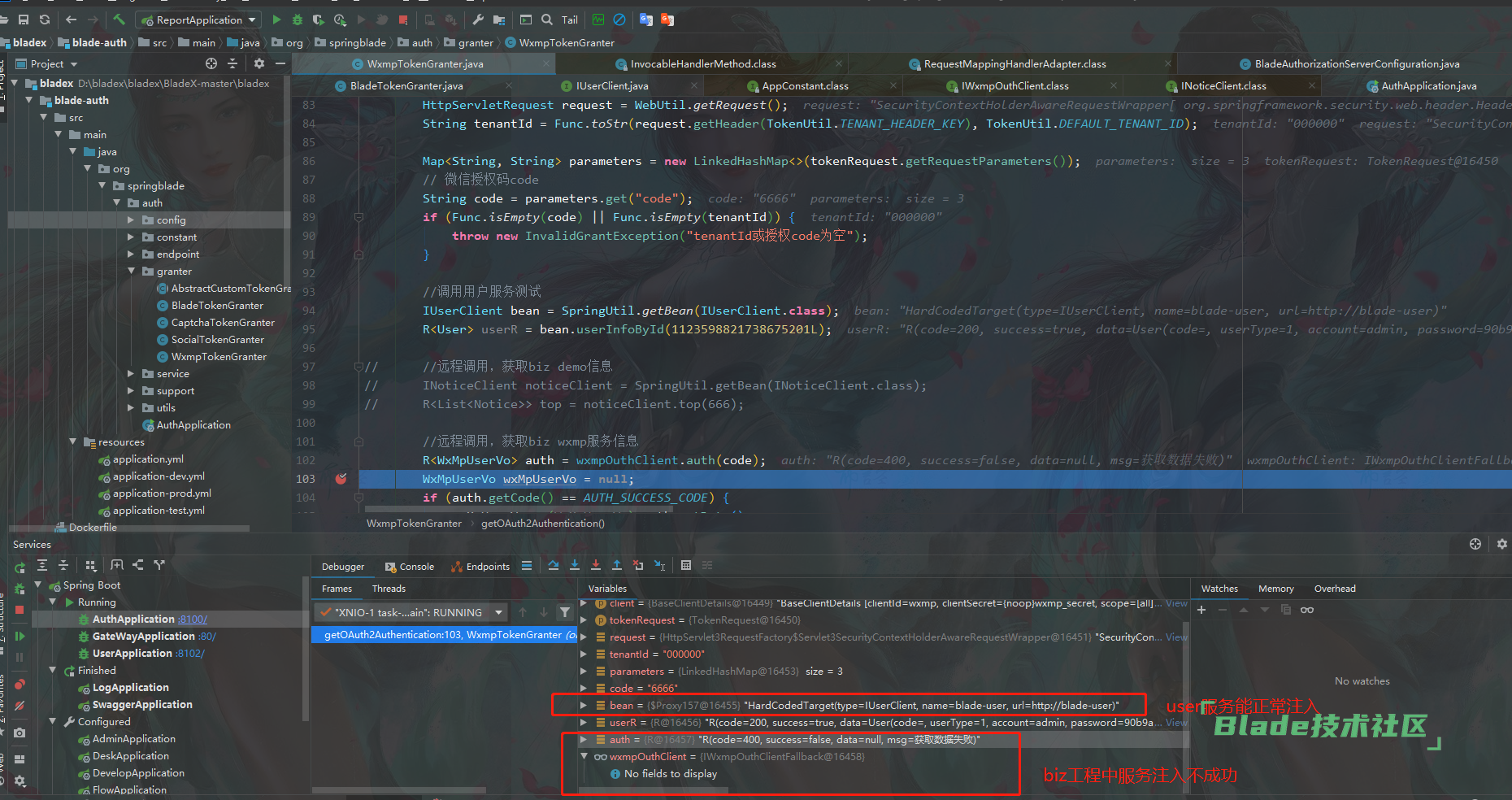Switch to Threads tab
Viewport: 1512px width, 800px height.
pos(389,589)
